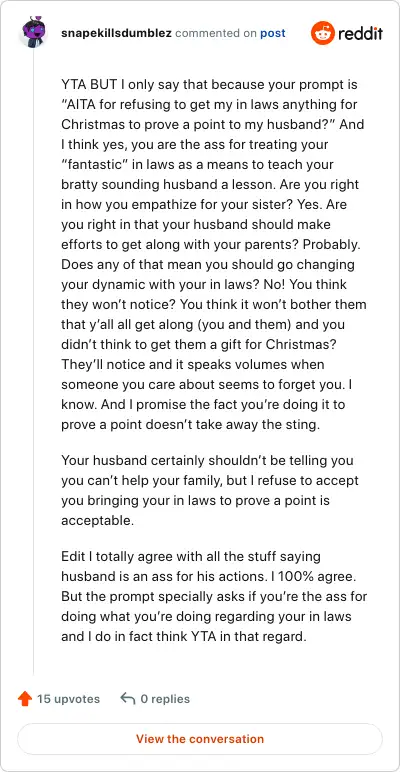
Task: Click the 0 replies label
Action: (x=165, y=699)
